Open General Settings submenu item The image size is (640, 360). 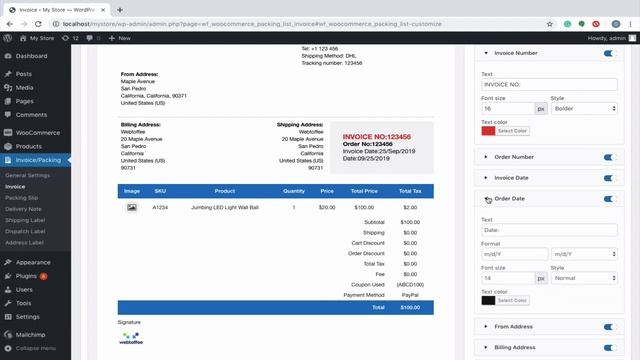click(27, 175)
